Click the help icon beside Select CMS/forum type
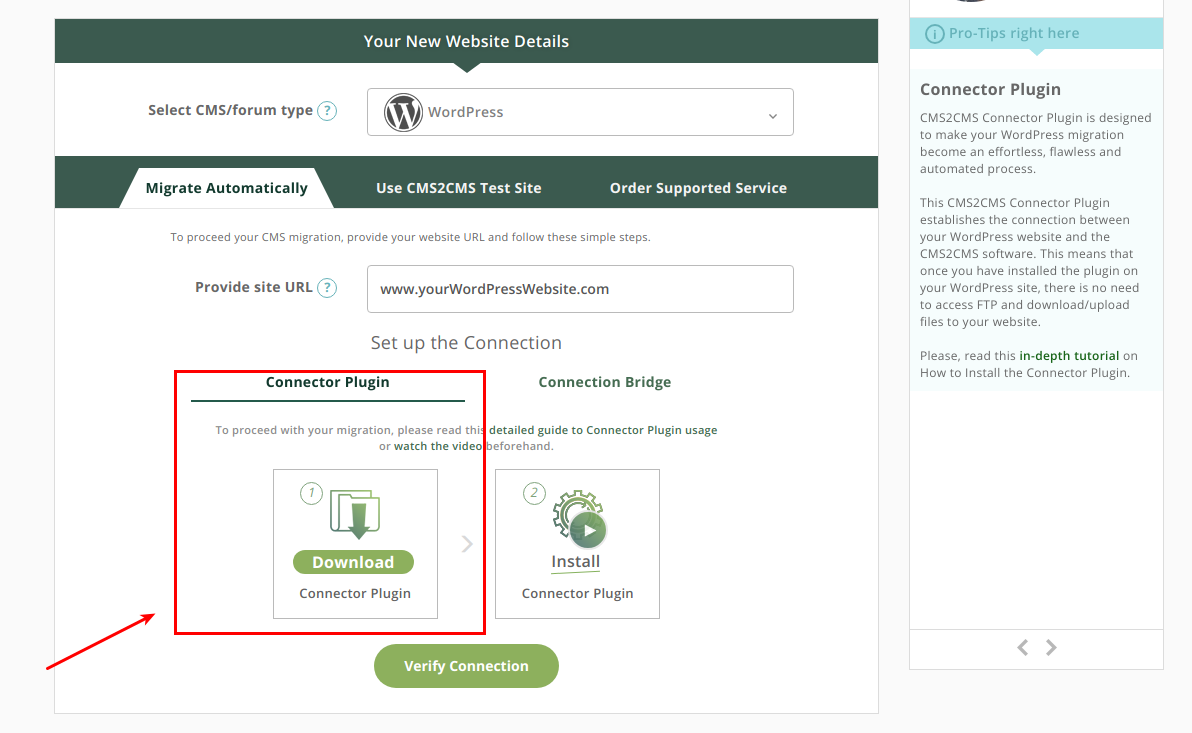 click(327, 111)
